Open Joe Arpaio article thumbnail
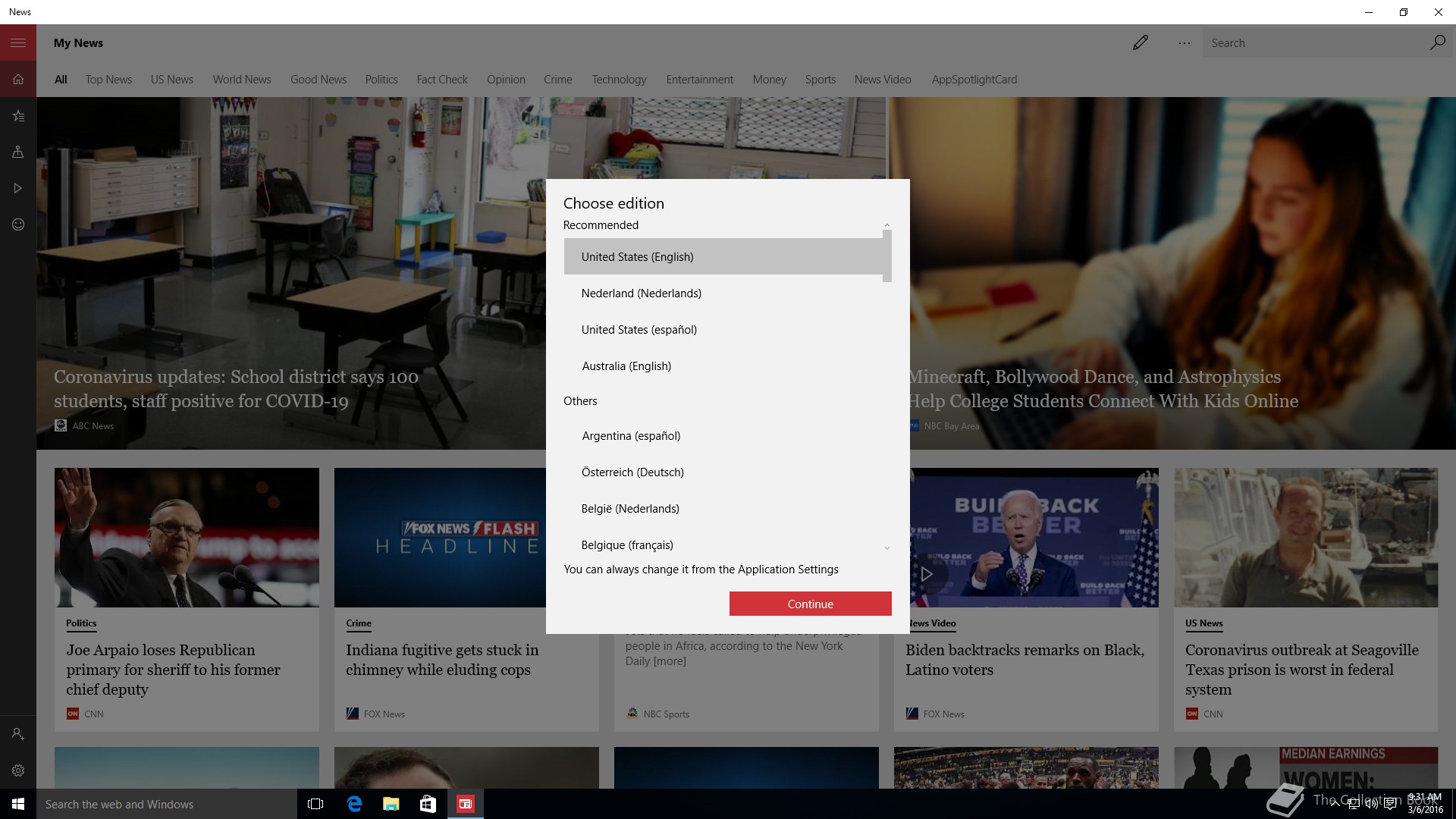1456x819 pixels. pyautogui.click(x=187, y=538)
